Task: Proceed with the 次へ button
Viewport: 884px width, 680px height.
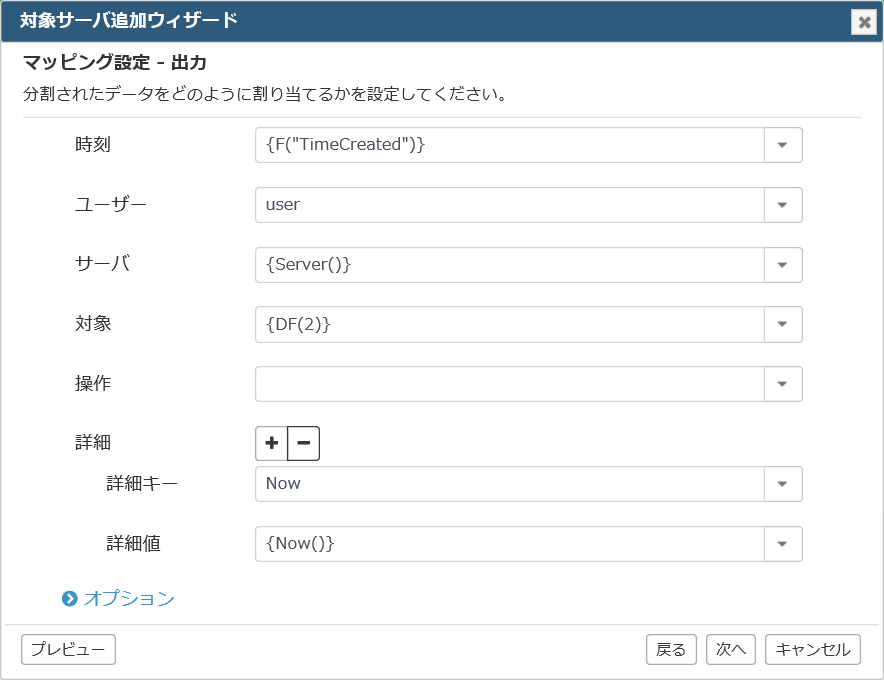Action: tap(731, 650)
